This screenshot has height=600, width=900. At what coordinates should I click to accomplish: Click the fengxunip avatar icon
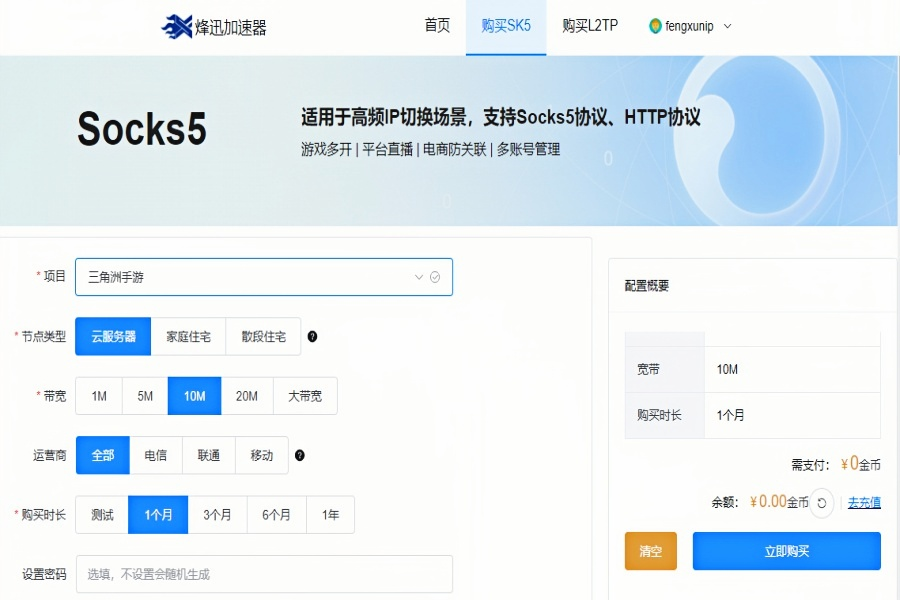[655, 28]
